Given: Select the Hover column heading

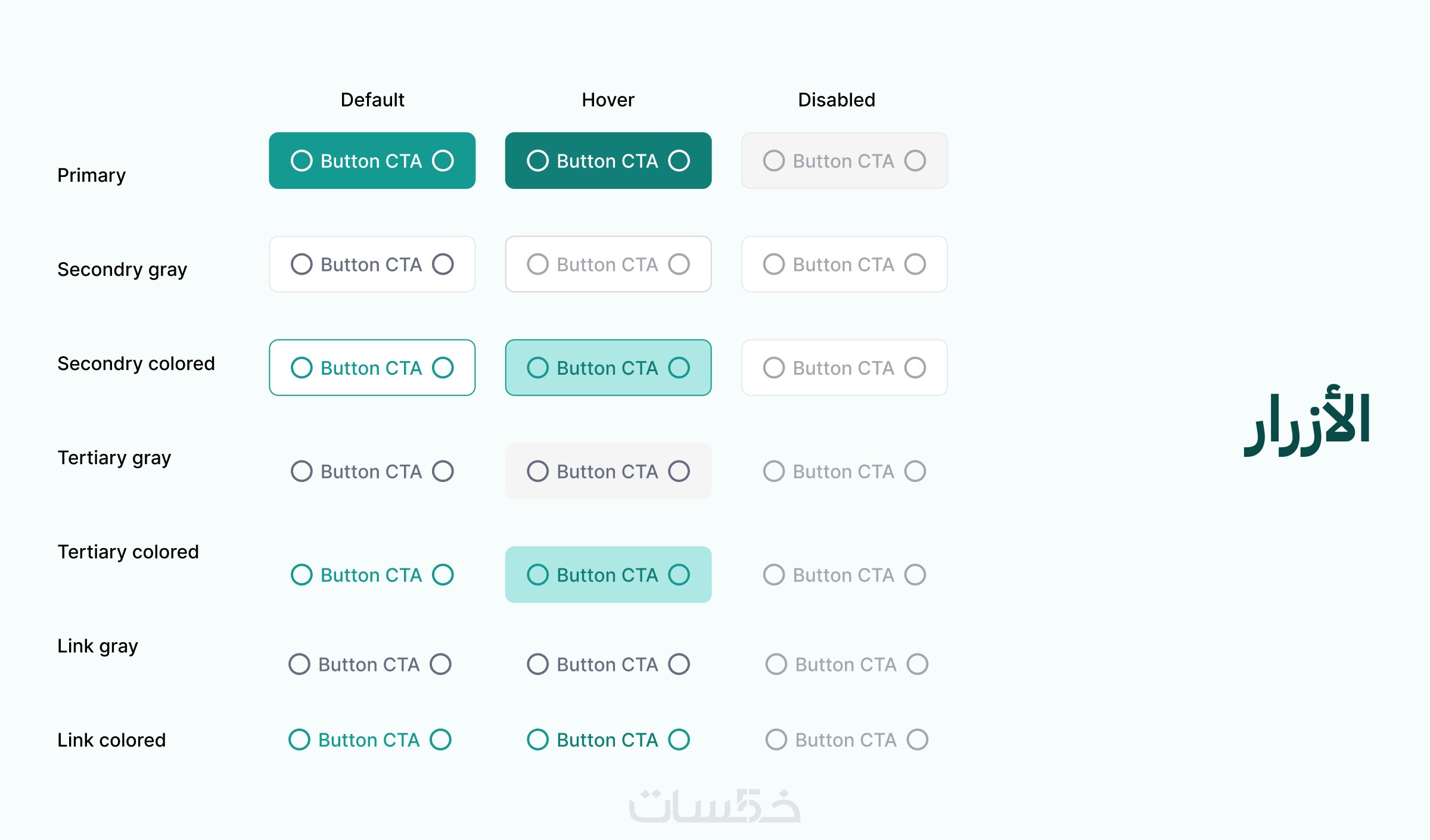Looking at the screenshot, I should point(608,99).
